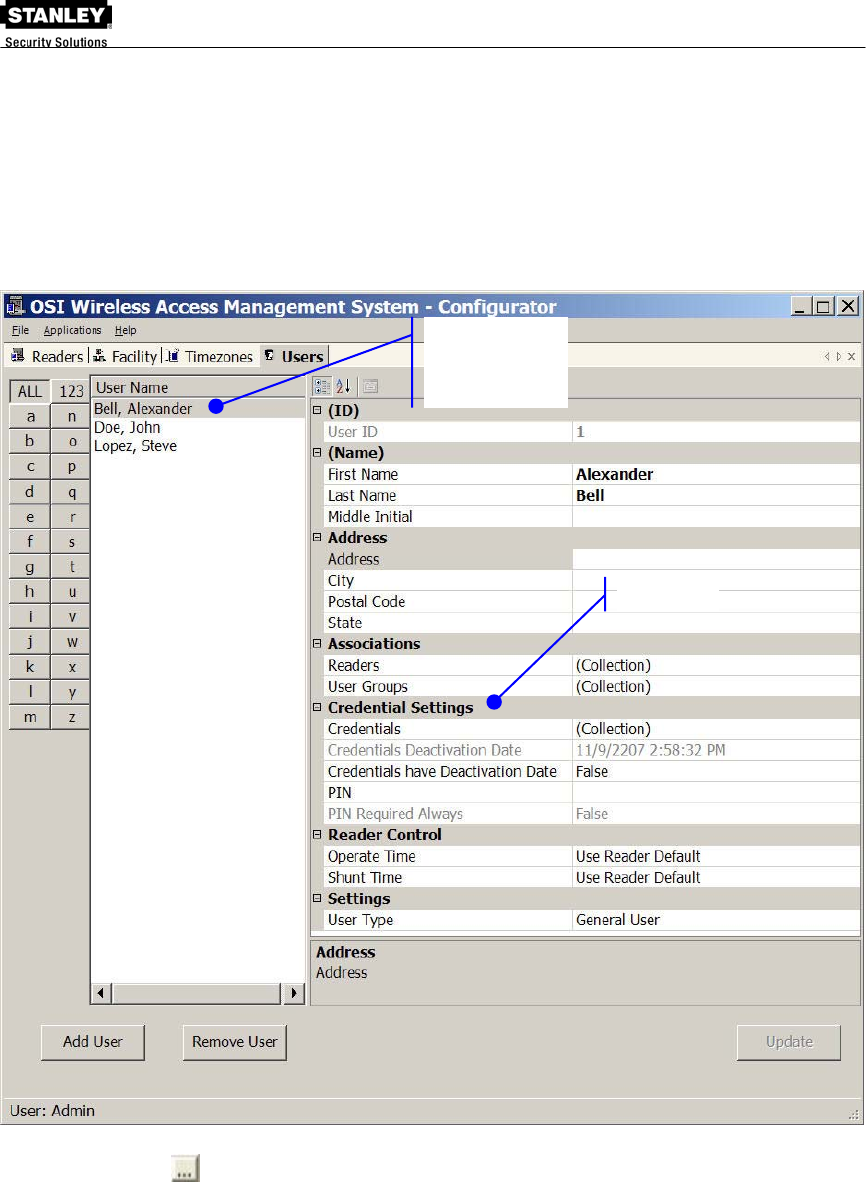The image size is (866, 1182).
Task: Open the Applications menu
Action: click(72, 330)
